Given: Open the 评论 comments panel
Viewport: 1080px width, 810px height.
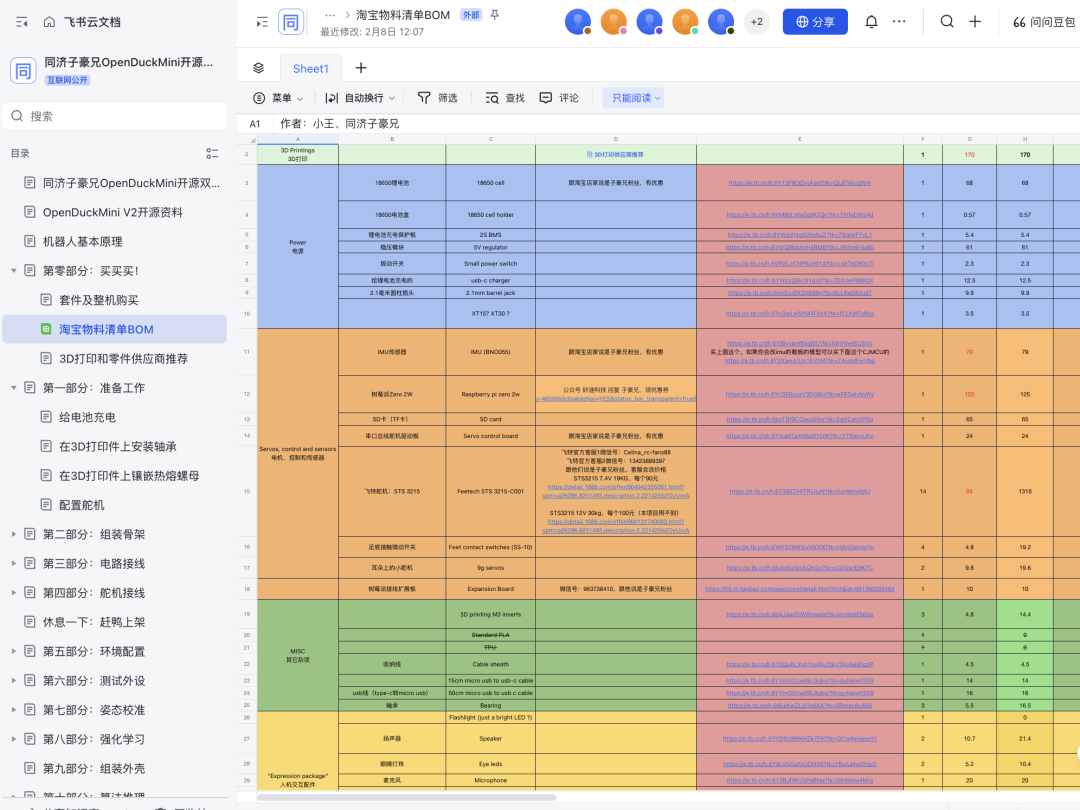Looking at the screenshot, I should pyautogui.click(x=559, y=98).
